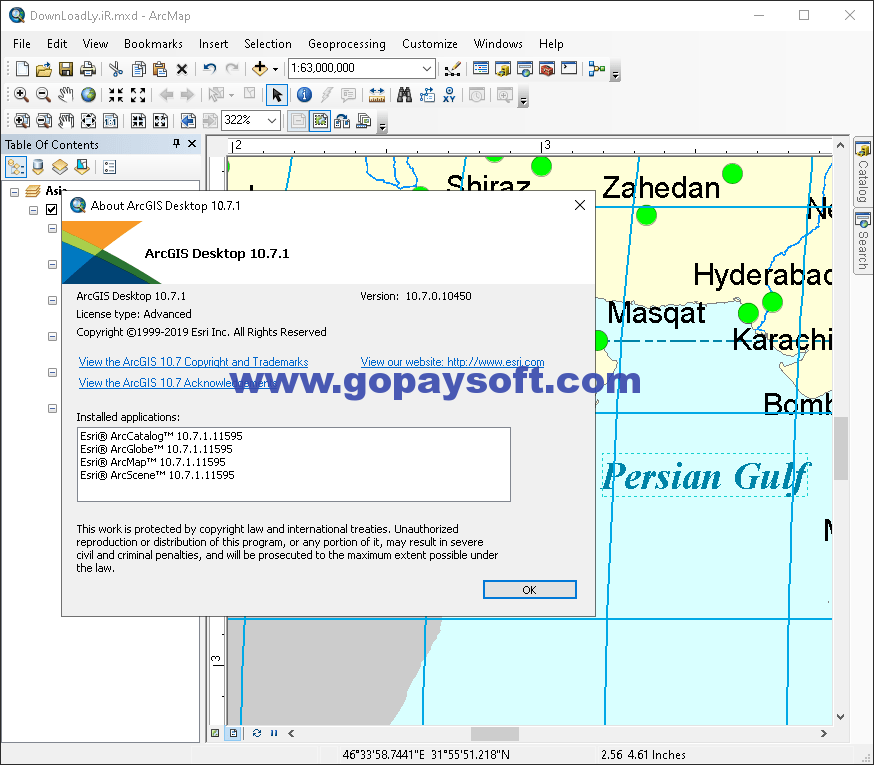The width and height of the screenshot is (874, 765).
Task: Open the ArcGIS 10.7 Copyright and Trademarks link
Action: pos(193,362)
